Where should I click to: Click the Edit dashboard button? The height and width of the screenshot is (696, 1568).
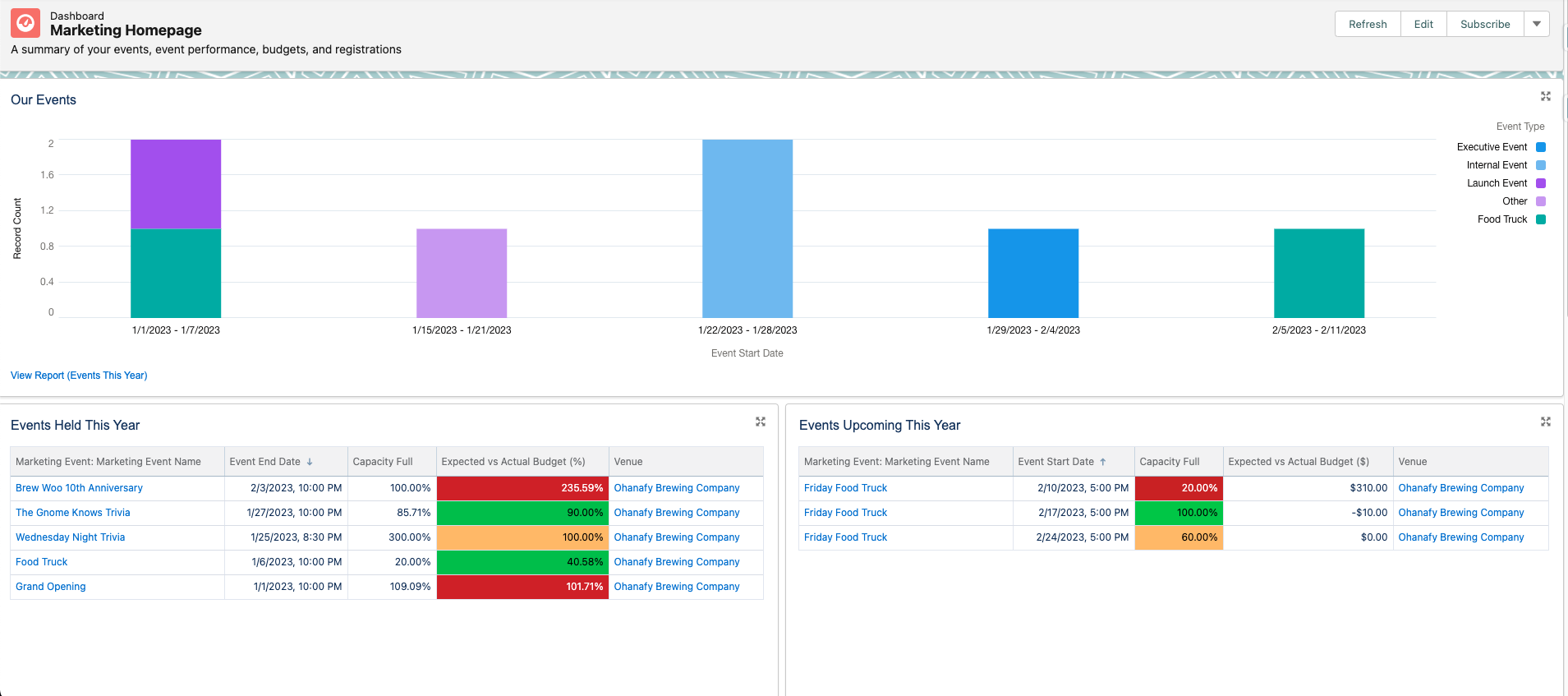coord(1423,24)
